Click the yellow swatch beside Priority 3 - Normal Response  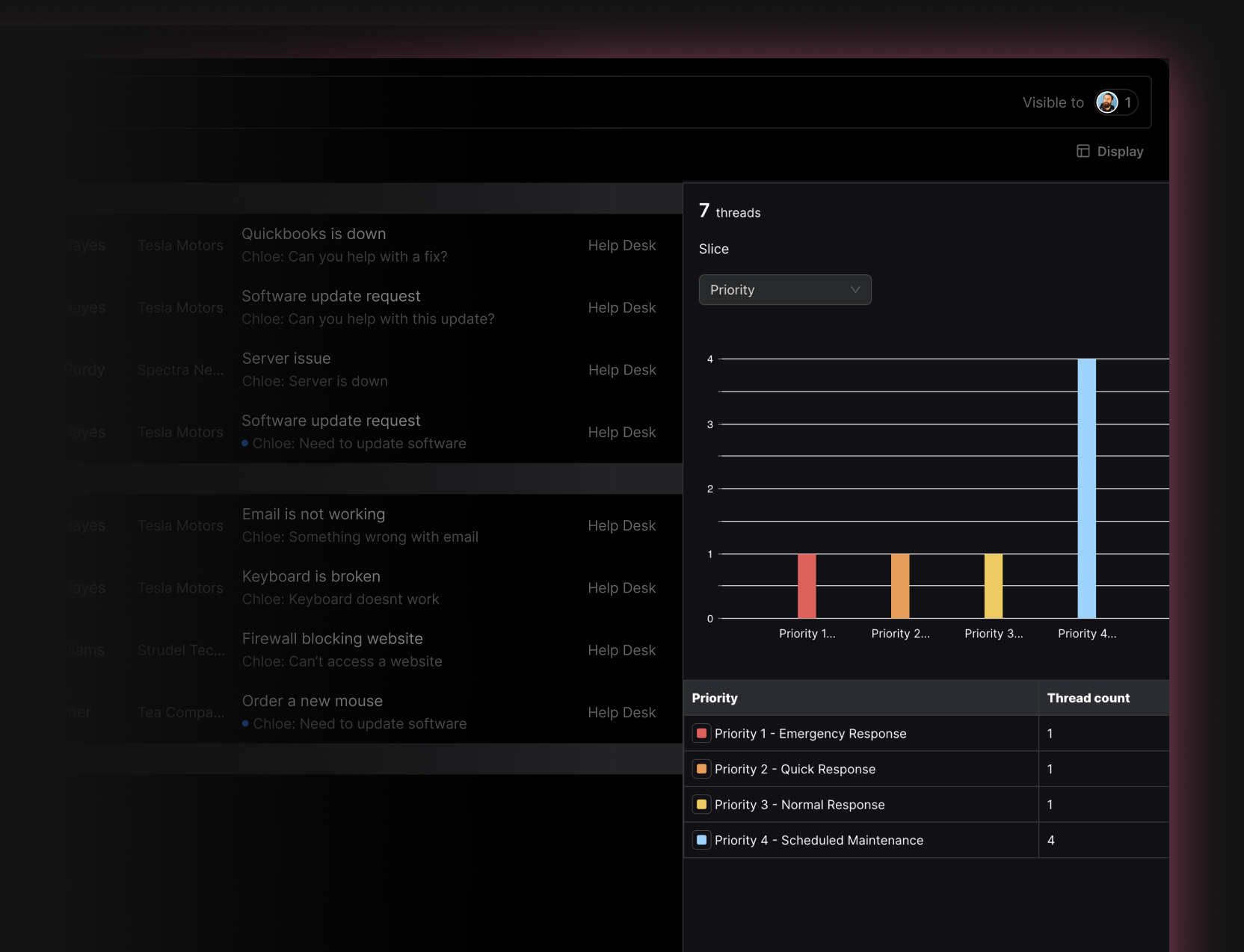point(701,805)
